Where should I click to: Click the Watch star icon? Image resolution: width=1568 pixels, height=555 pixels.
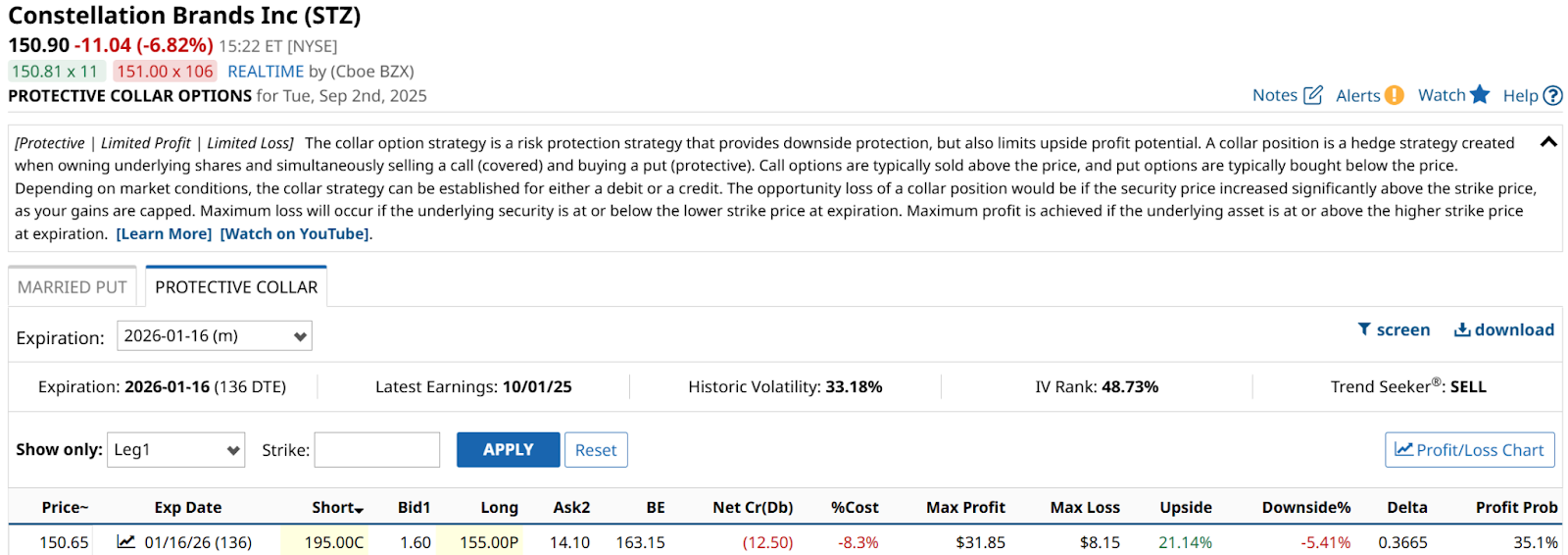point(1480,94)
